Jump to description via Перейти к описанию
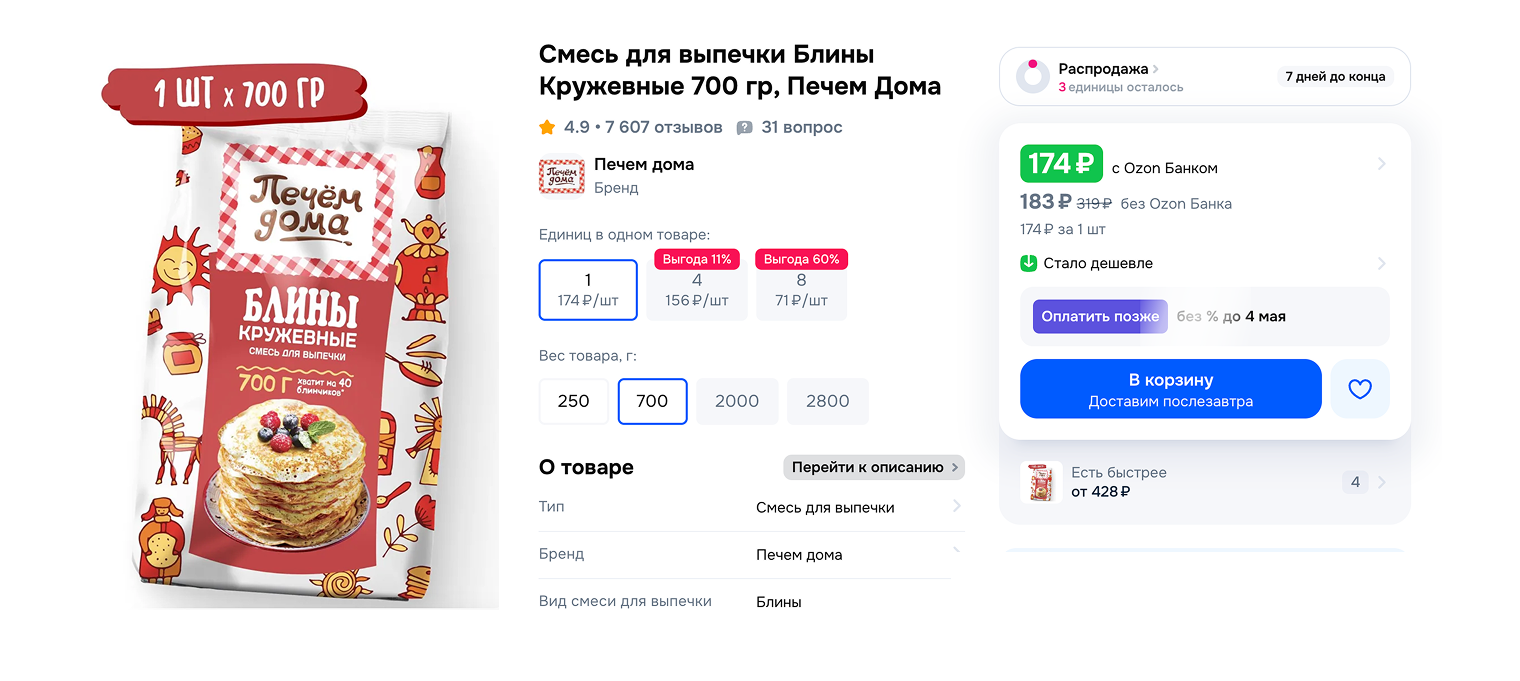This screenshot has height=681, width=1520. click(873, 467)
